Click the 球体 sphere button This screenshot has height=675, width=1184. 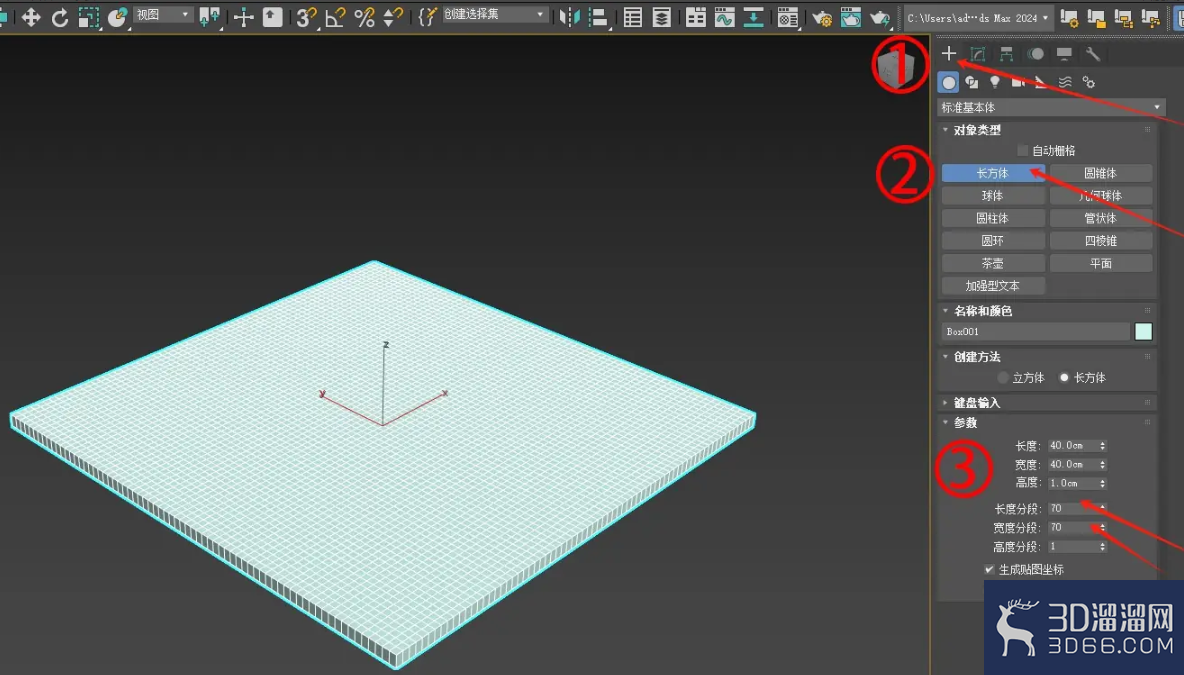click(993, 196)
